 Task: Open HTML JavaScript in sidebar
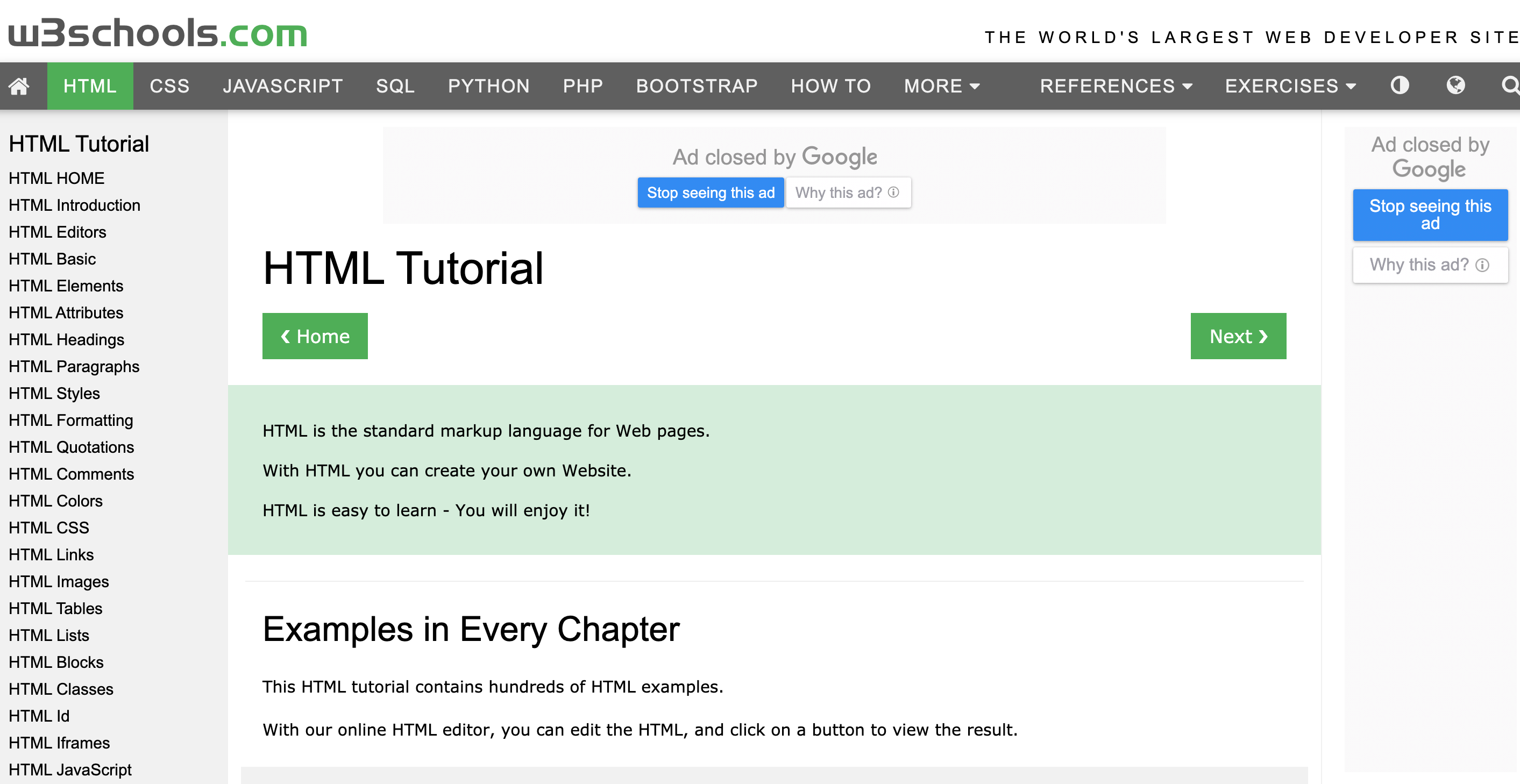70,770
